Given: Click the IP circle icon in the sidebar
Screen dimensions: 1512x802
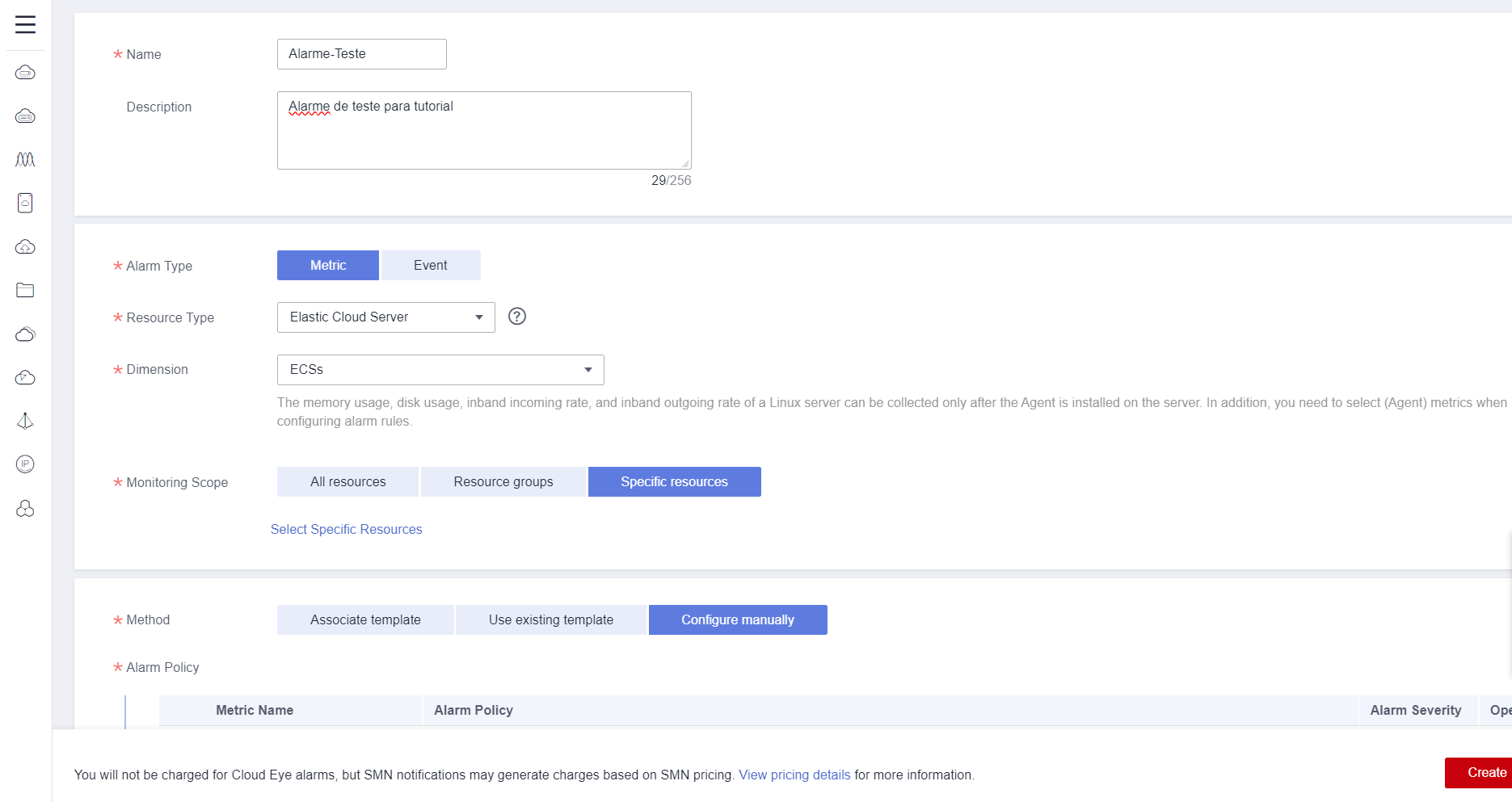Looking at the screenshot, I should tap(25, 464).
